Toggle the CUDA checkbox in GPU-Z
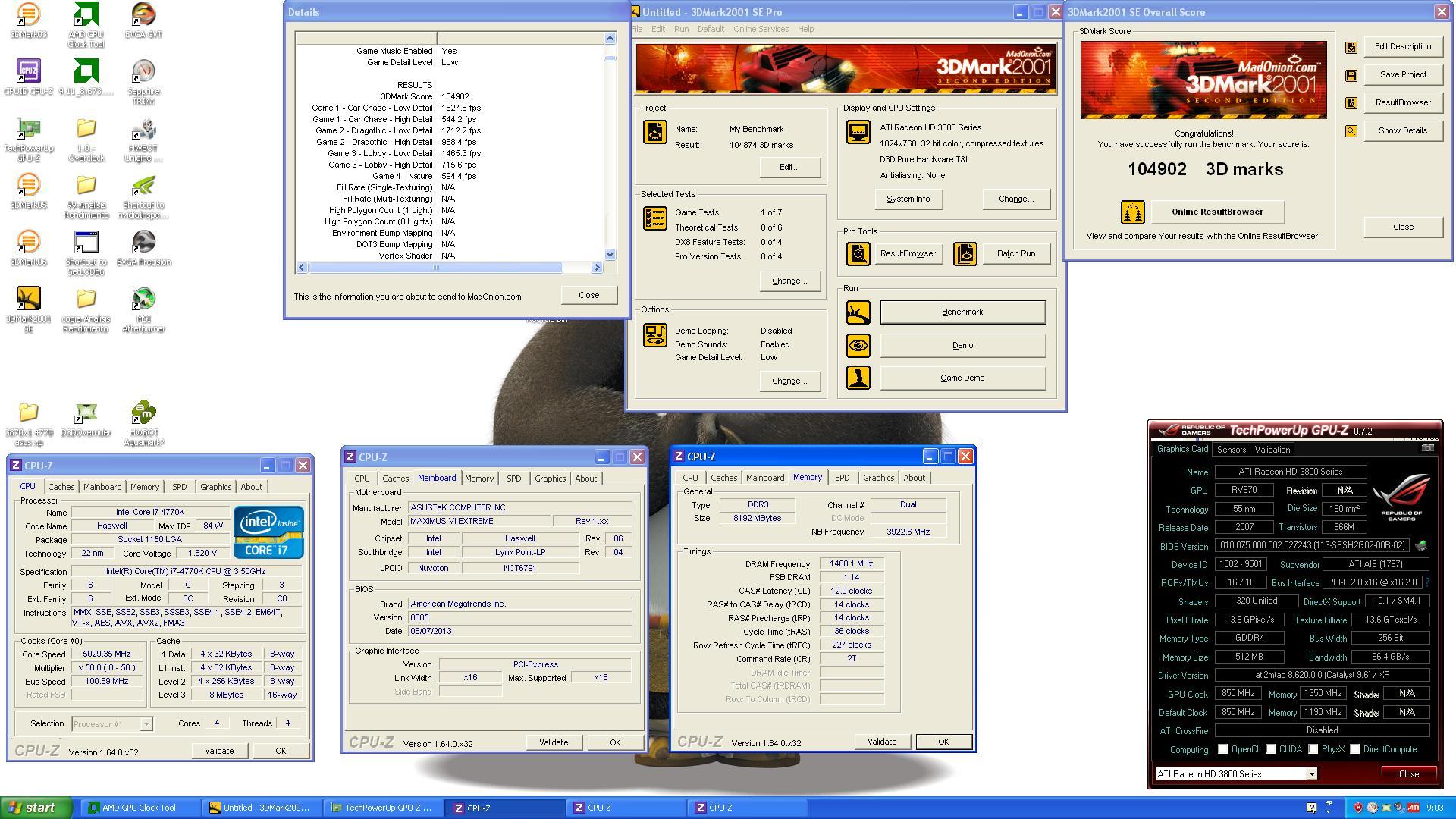1456x819 pixels. pyautogui.click(x=1270, y=749)
